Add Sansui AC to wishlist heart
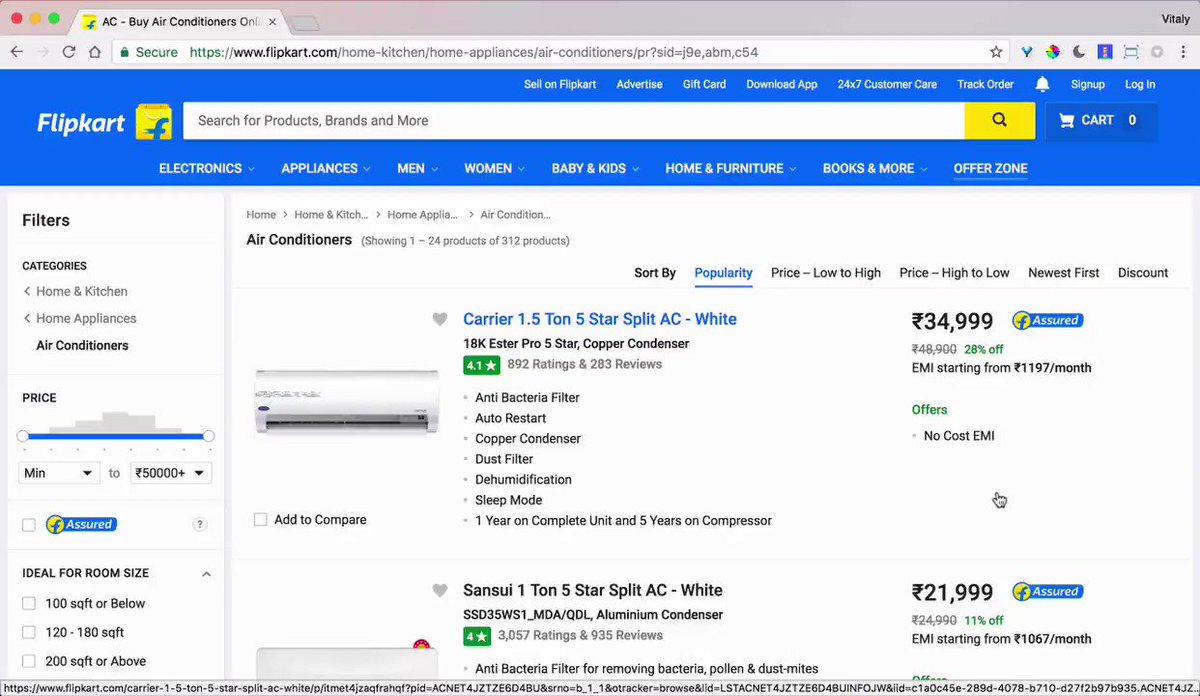 tap(439, 591)
